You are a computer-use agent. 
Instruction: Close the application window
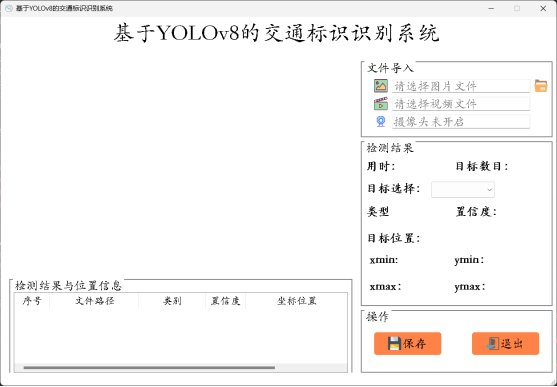pyautogui.click(x=543, y=8)
